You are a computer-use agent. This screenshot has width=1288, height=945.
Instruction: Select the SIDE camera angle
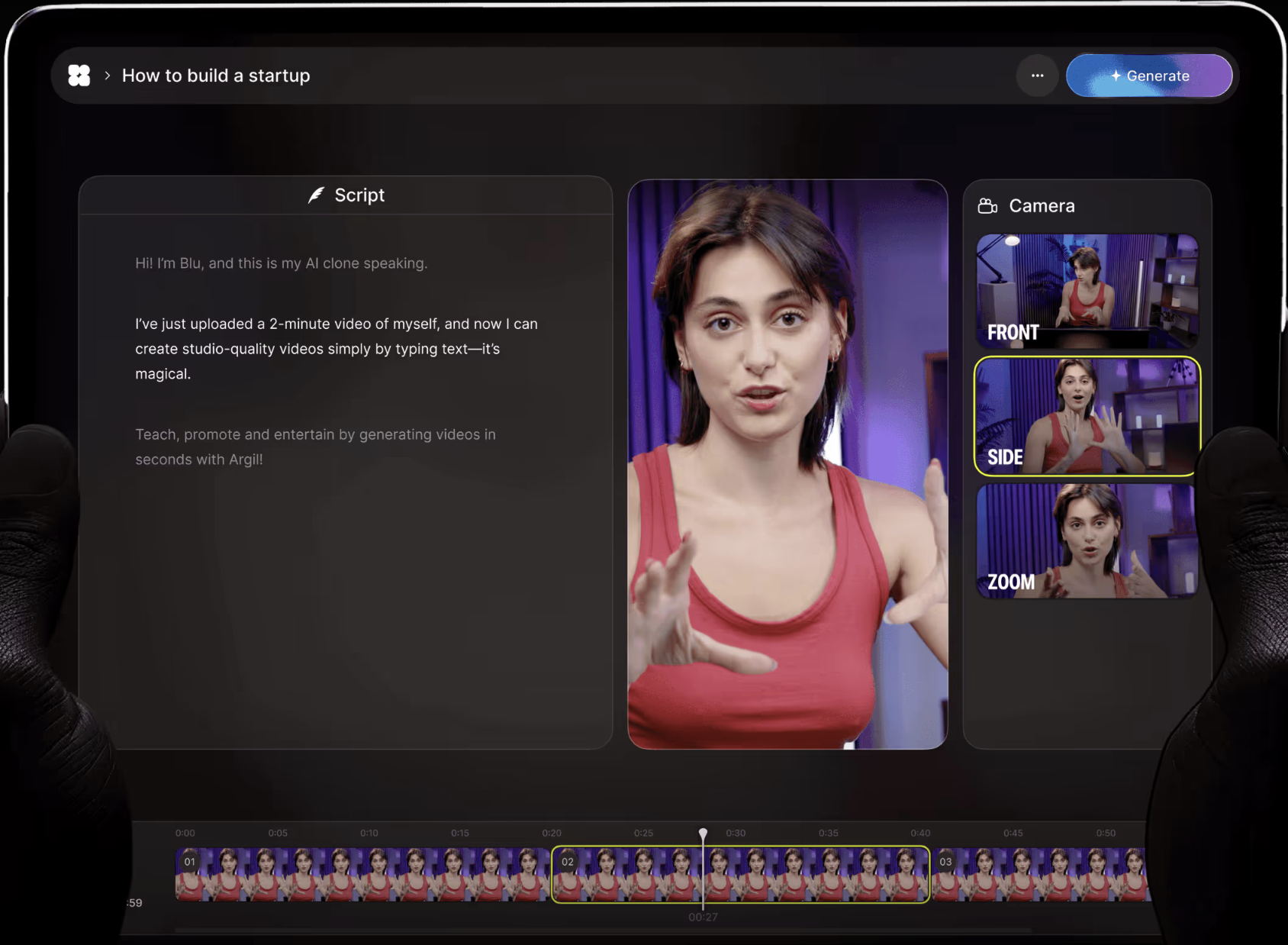pyautogui.click(x=1087, y=416)
